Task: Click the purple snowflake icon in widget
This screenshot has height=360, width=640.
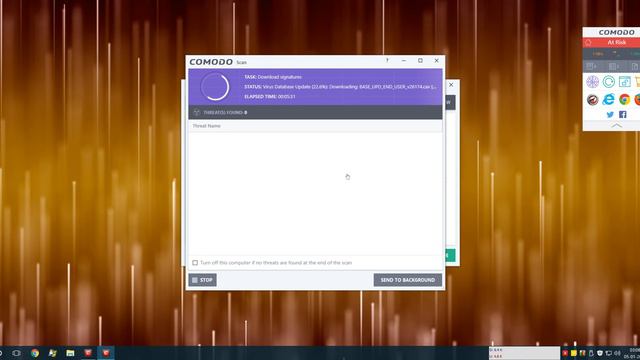Action: 593,82
